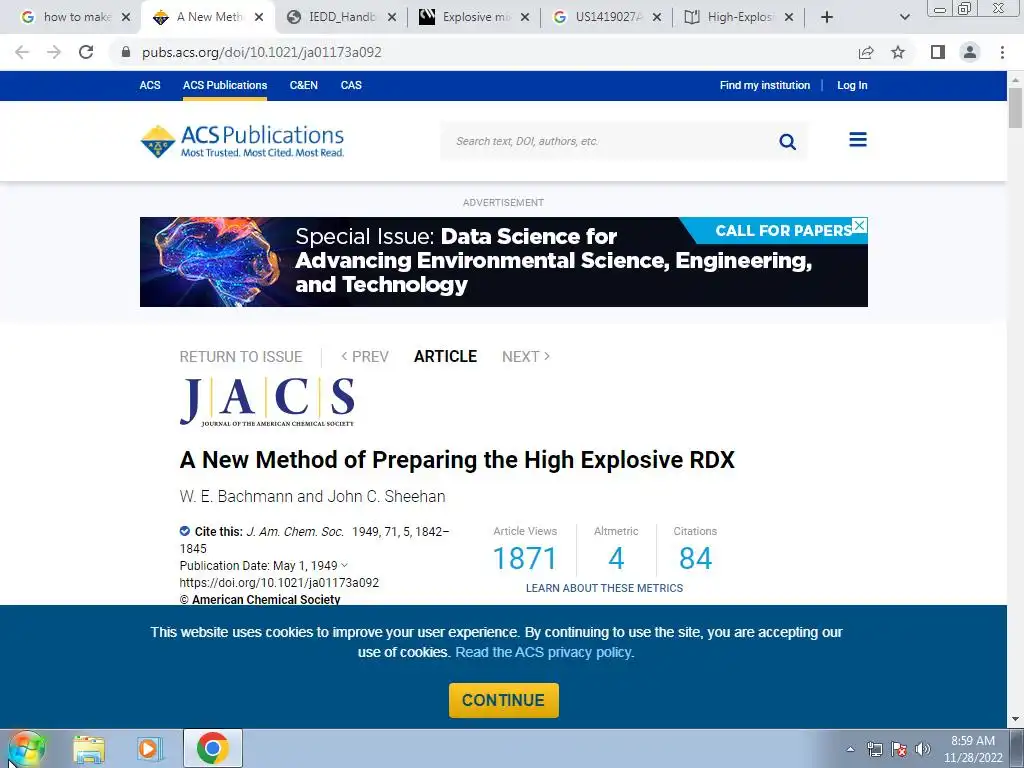Close the 'Explosive m' tab

click(x=525, y=17)
